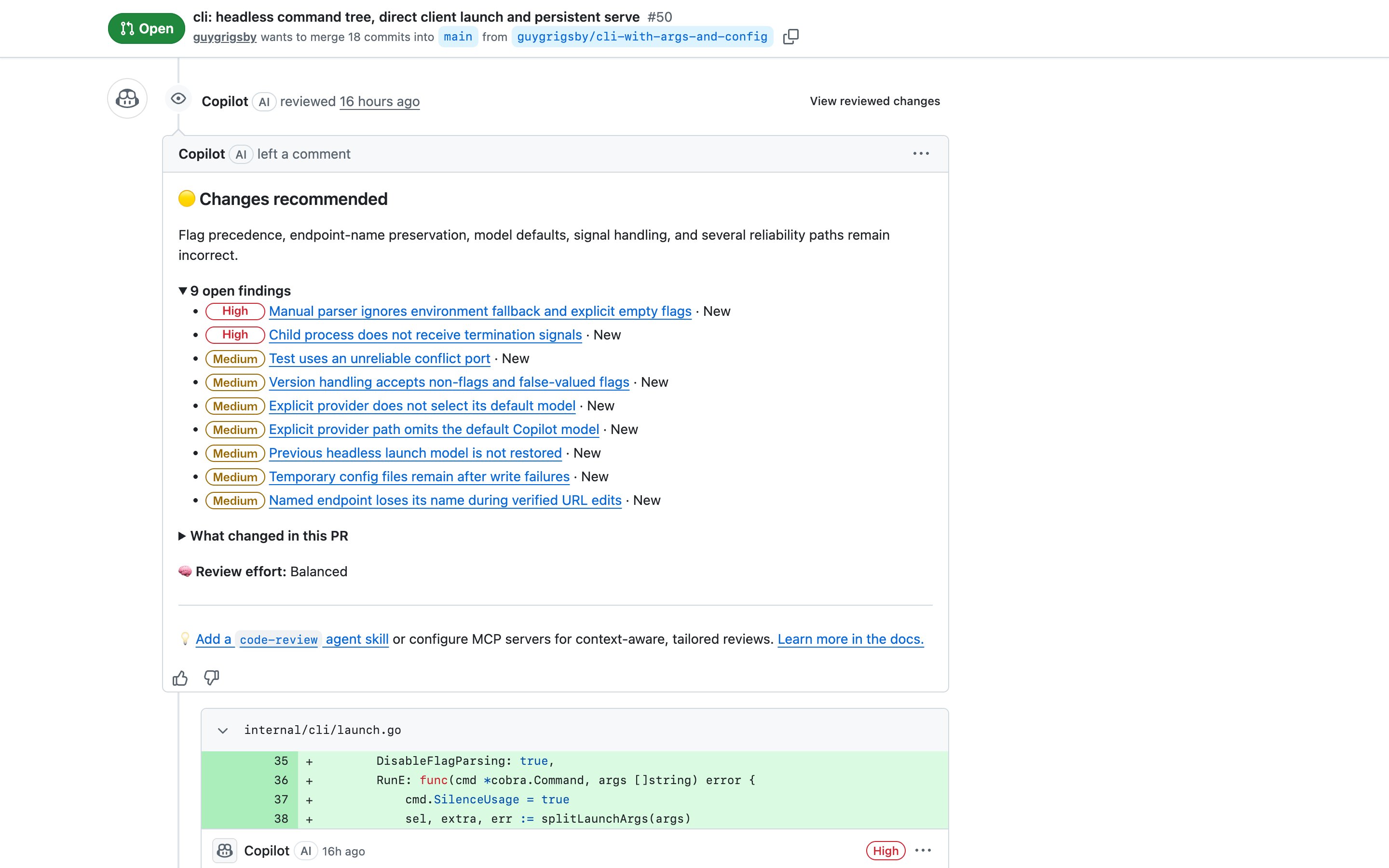Click the AI label next to Copilot reviewed
The width and height of the screenshot is (1389, 868).
click(x=264, y=102)
